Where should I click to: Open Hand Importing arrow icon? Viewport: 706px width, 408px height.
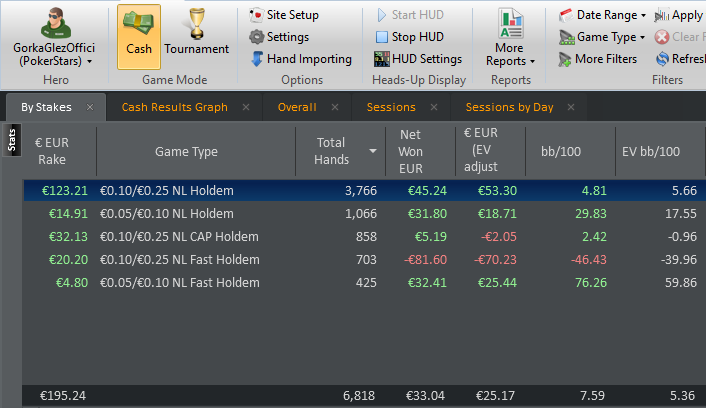[x=257, y=59]
